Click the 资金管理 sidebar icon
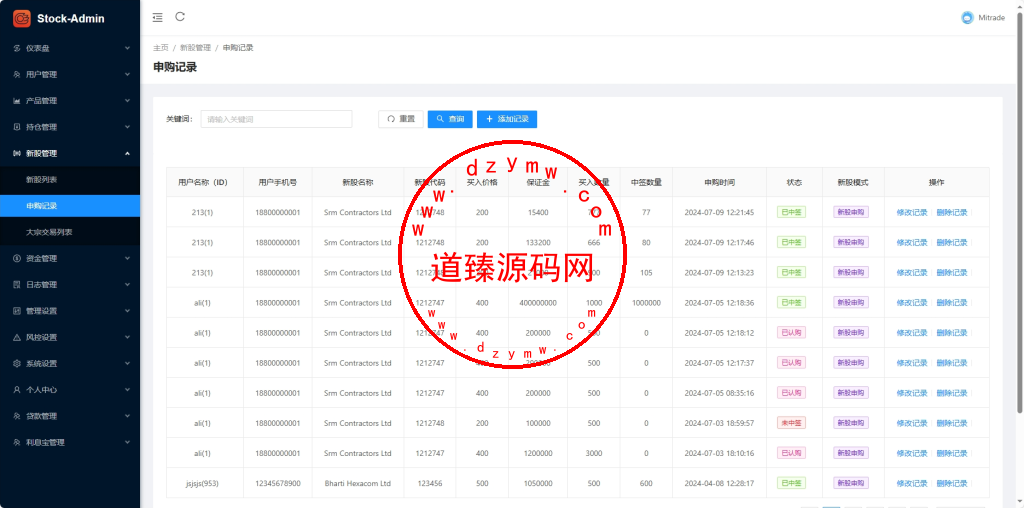Image resolution: width=1024 pixels, height=508 pixels. pos(17,259)
